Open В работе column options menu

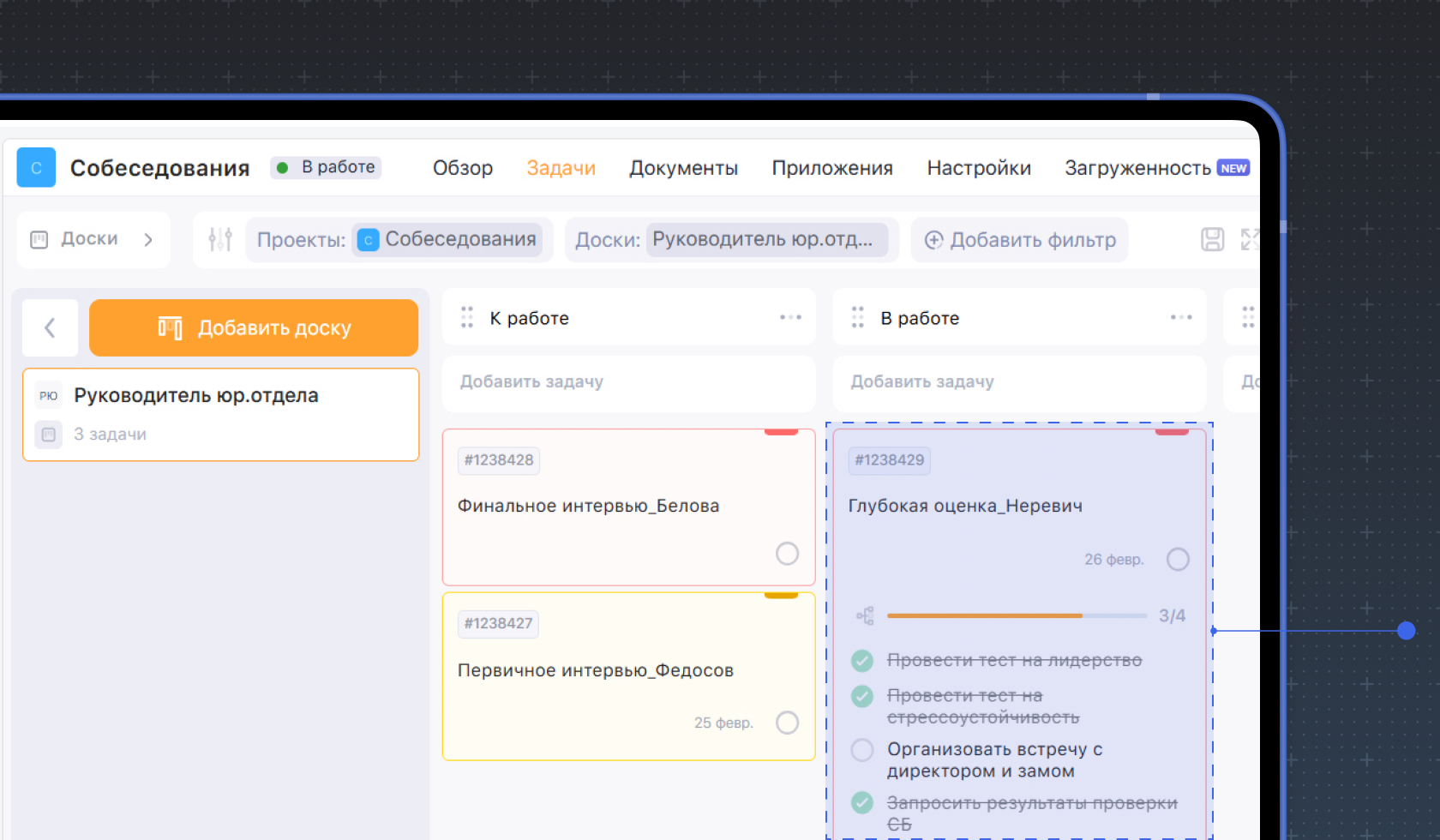tap(1181, 318)
